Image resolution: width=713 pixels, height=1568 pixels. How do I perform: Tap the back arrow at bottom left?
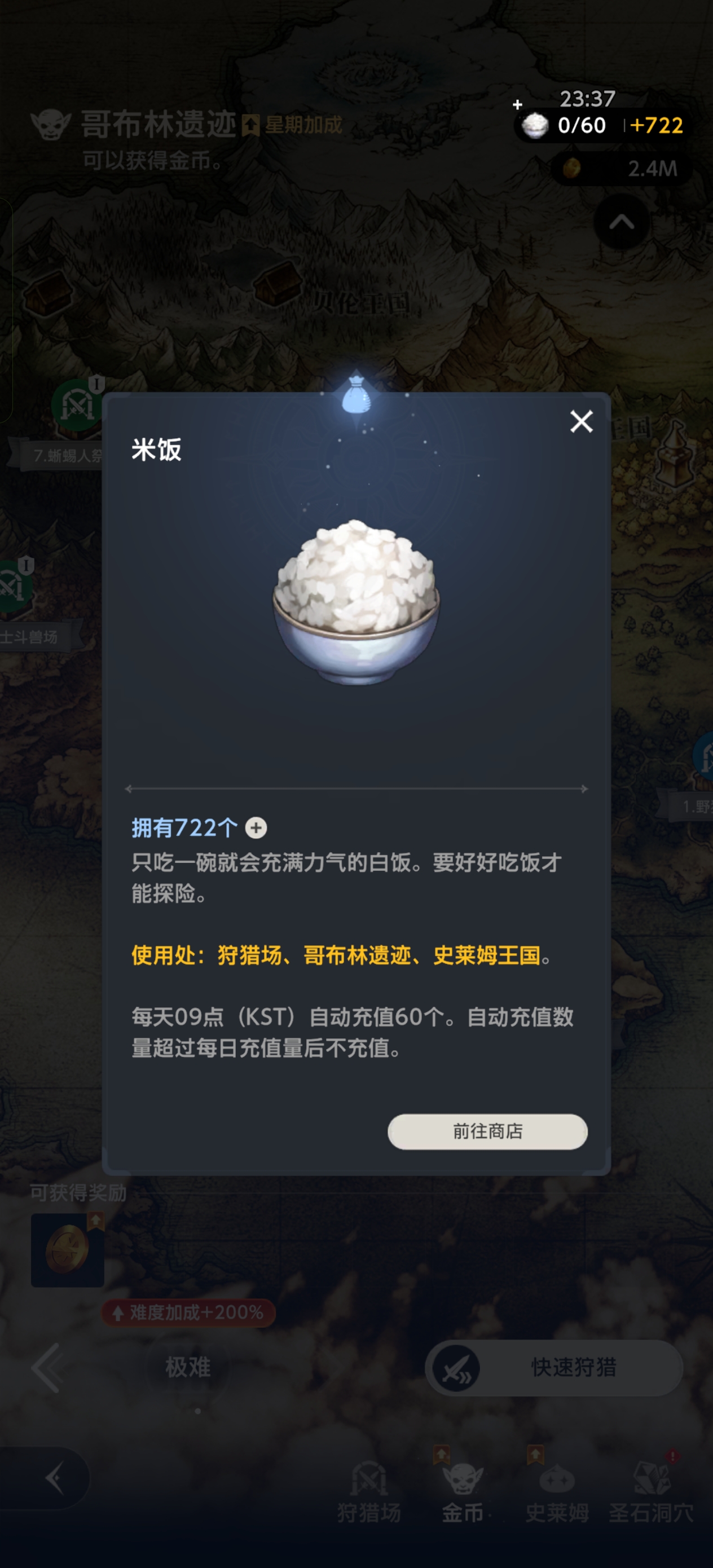[54, 1478]
